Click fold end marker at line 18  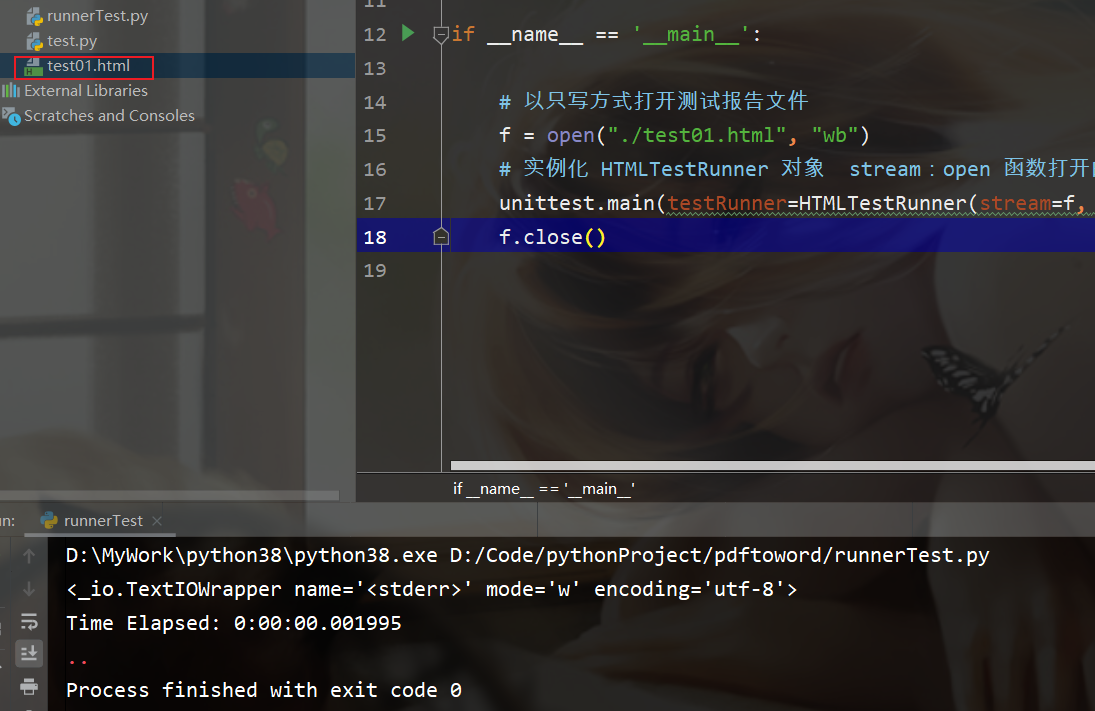(441, 237)
